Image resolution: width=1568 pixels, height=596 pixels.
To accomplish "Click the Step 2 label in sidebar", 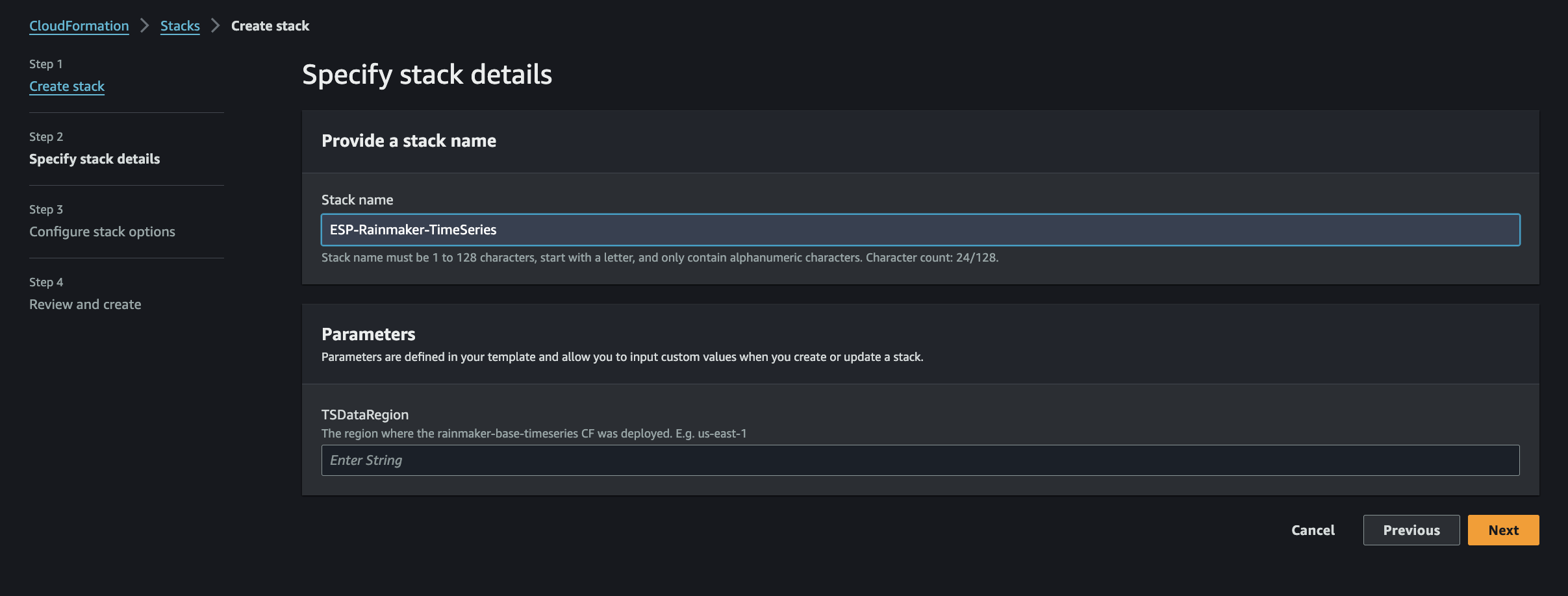I will click(46, 137).
